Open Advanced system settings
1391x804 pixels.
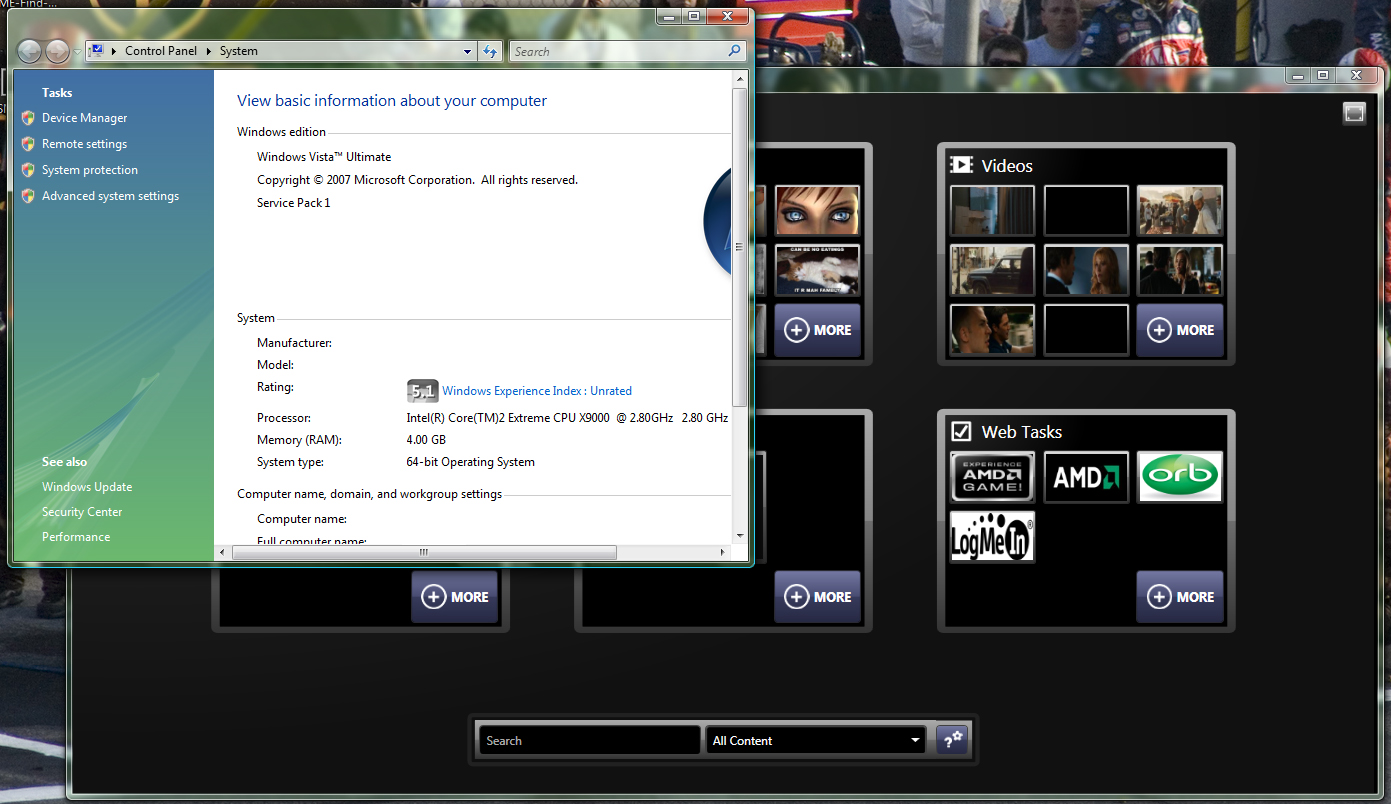110,196
